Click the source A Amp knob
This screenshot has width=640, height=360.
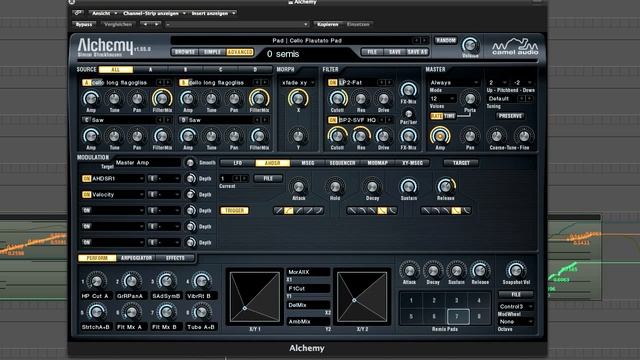pos(91,98)
